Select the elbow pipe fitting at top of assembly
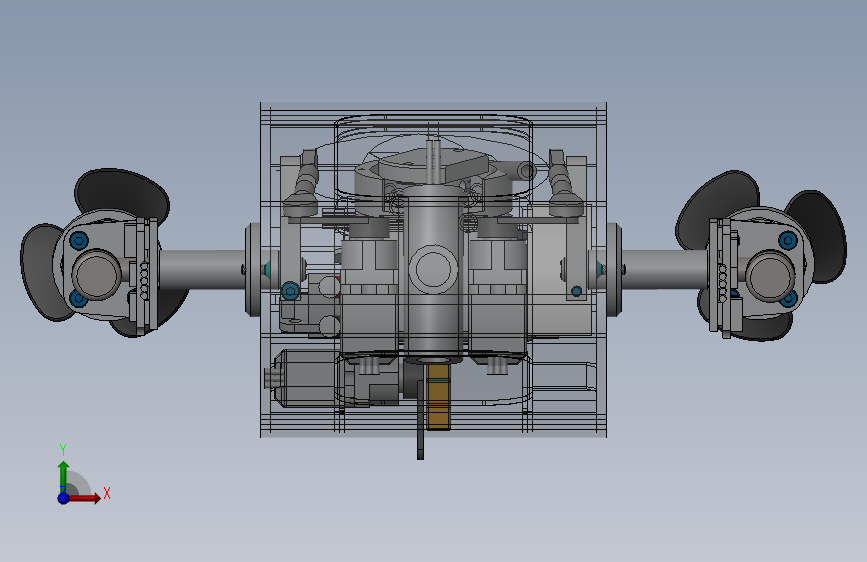Viewport: 867px width, 562px height. pyautogui.click(x=517, y=170)
